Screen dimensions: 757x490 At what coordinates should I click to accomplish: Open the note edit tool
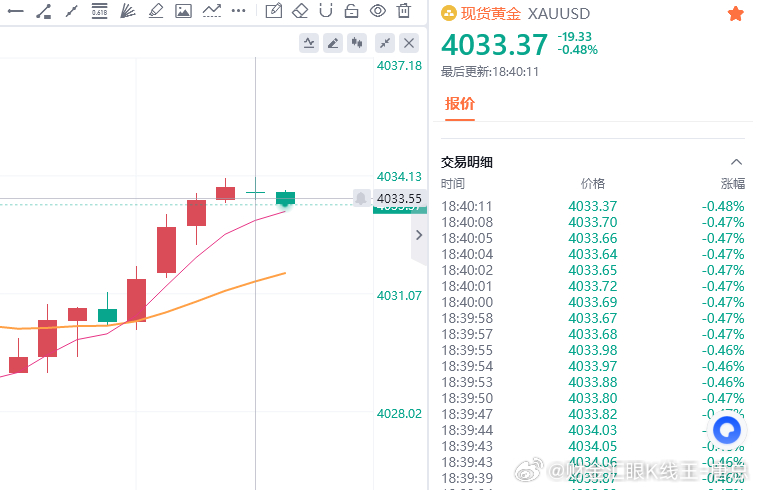(274, 11)
